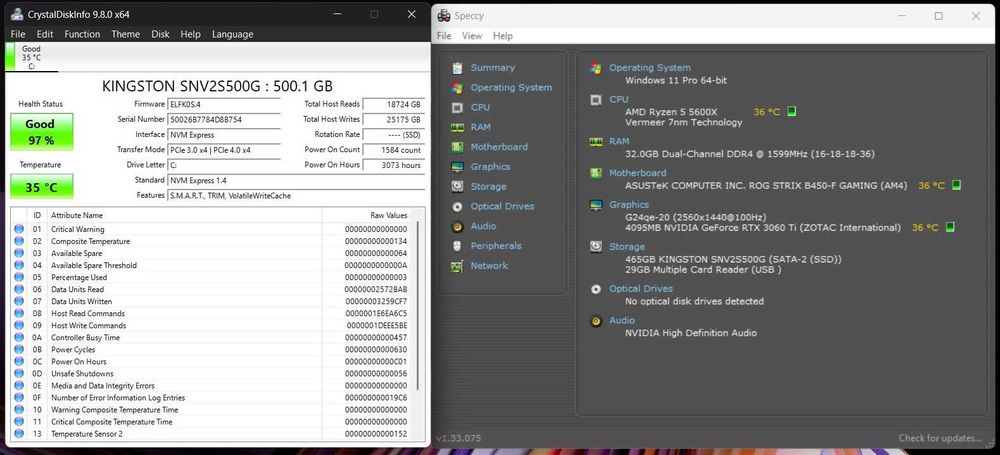The height and width of the screenshot is (455, 1000).
Task: Click the Power On Count value 1584 count
Action: pyautogui.click(x=393, y=150)
